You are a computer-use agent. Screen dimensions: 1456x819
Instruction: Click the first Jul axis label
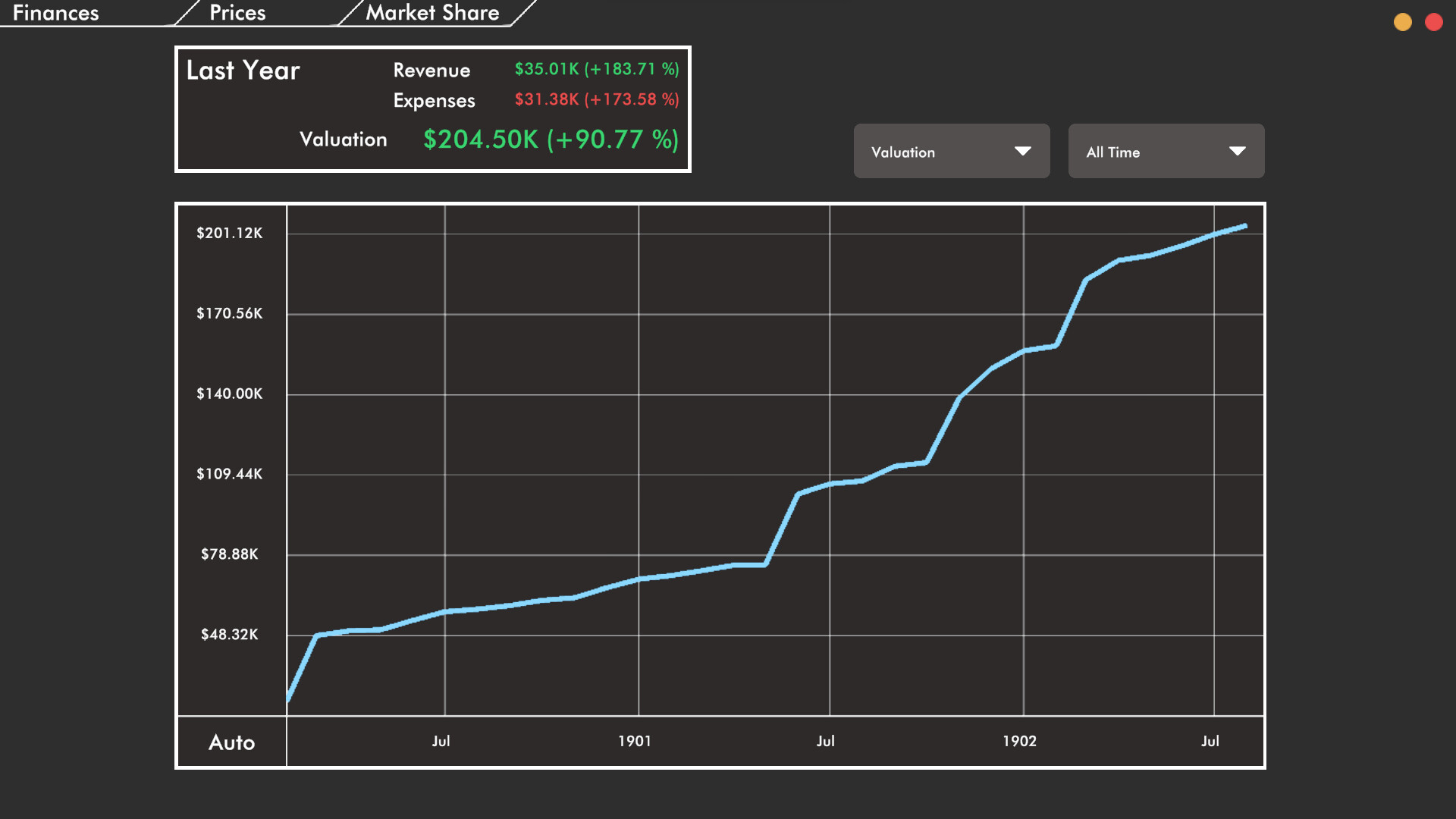pos(441,742)
